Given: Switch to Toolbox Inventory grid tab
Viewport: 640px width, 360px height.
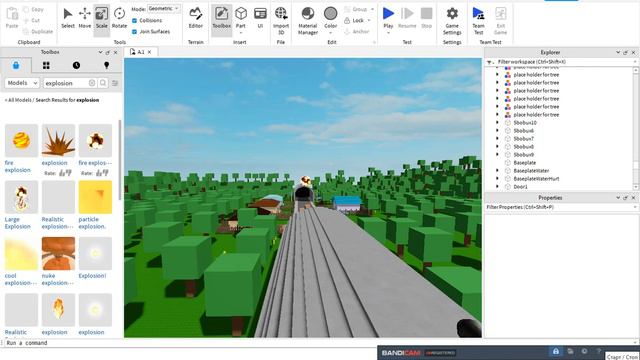Looking at the screenshot, I should pyautogui.click(x=46, y=65).
